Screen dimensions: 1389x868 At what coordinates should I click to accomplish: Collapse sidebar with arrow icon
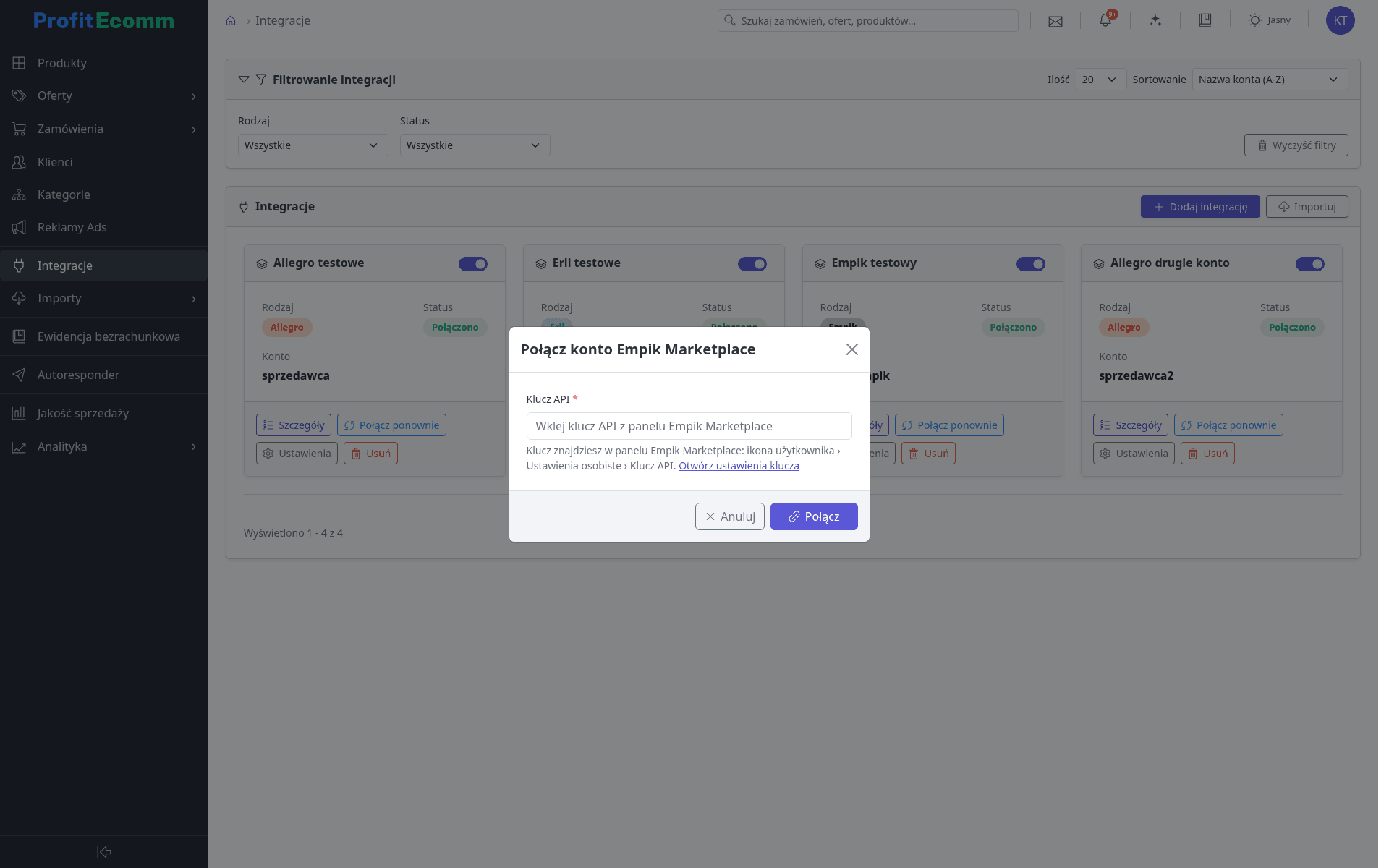pos(105,852)
